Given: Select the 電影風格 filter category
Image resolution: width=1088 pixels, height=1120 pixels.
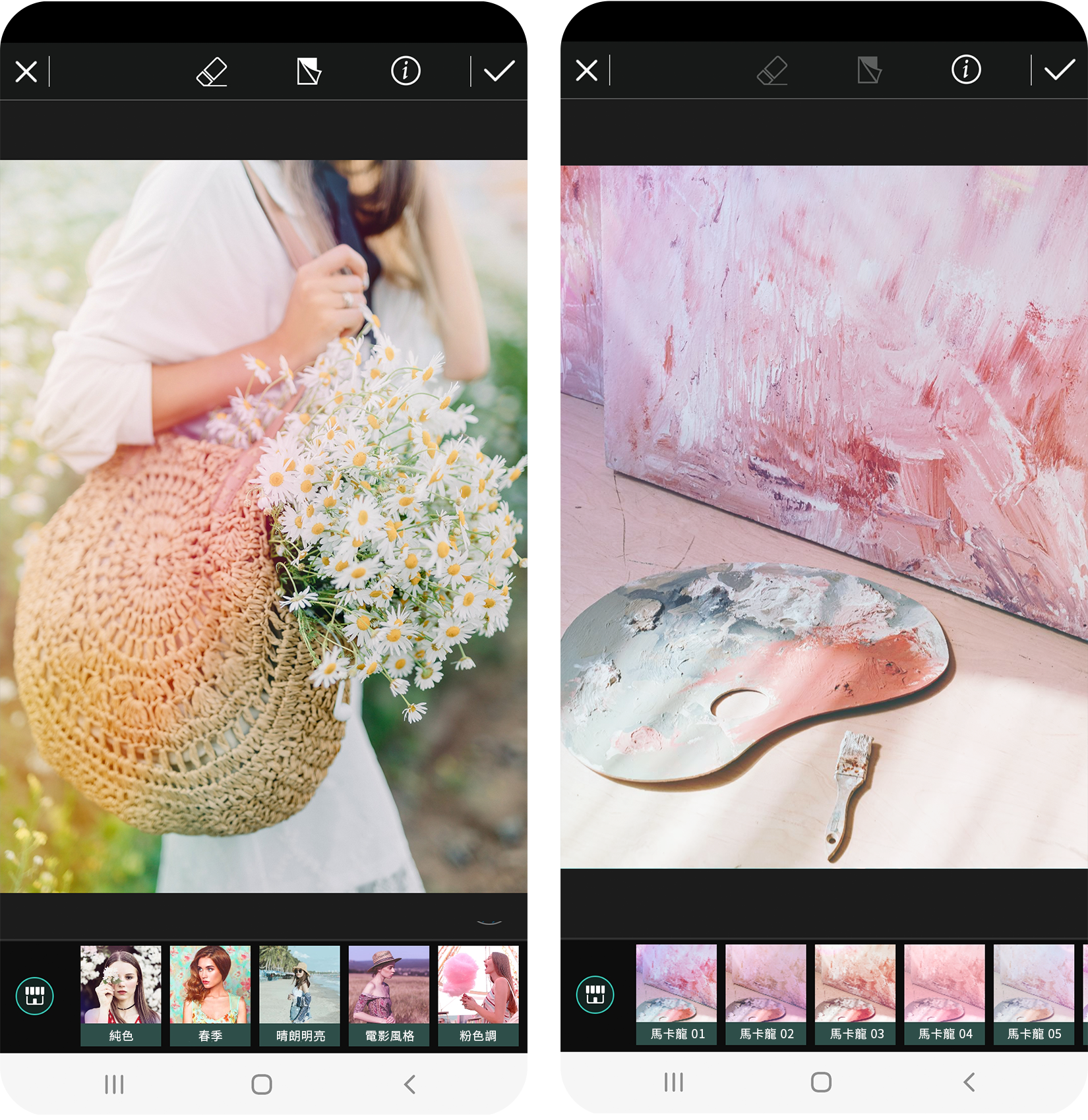Looking at the screenshot, I should pyautogui.click(x=389, y=995).
